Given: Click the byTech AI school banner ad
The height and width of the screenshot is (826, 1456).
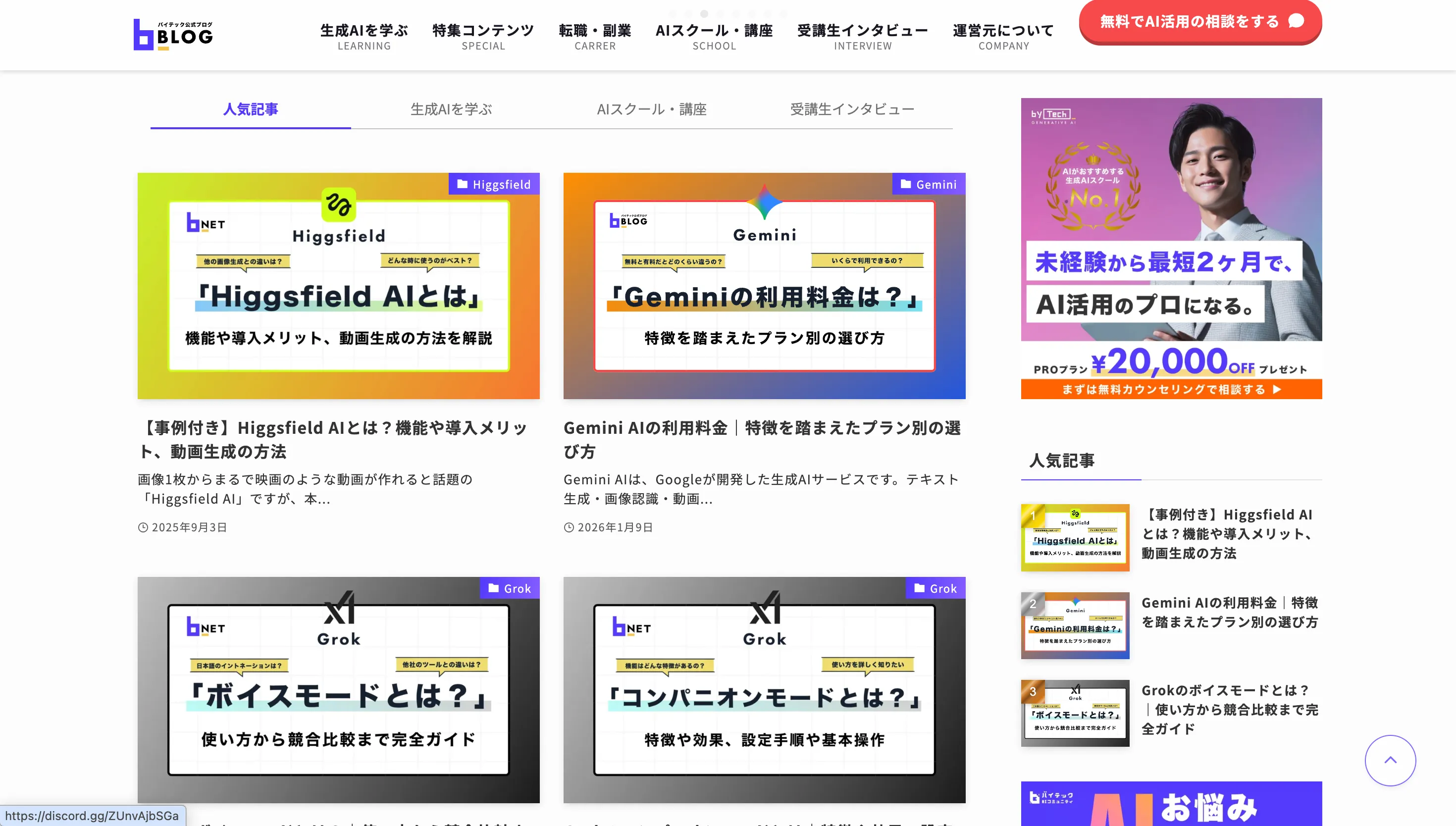Looking at the screenshot, I should point(1171,249).
